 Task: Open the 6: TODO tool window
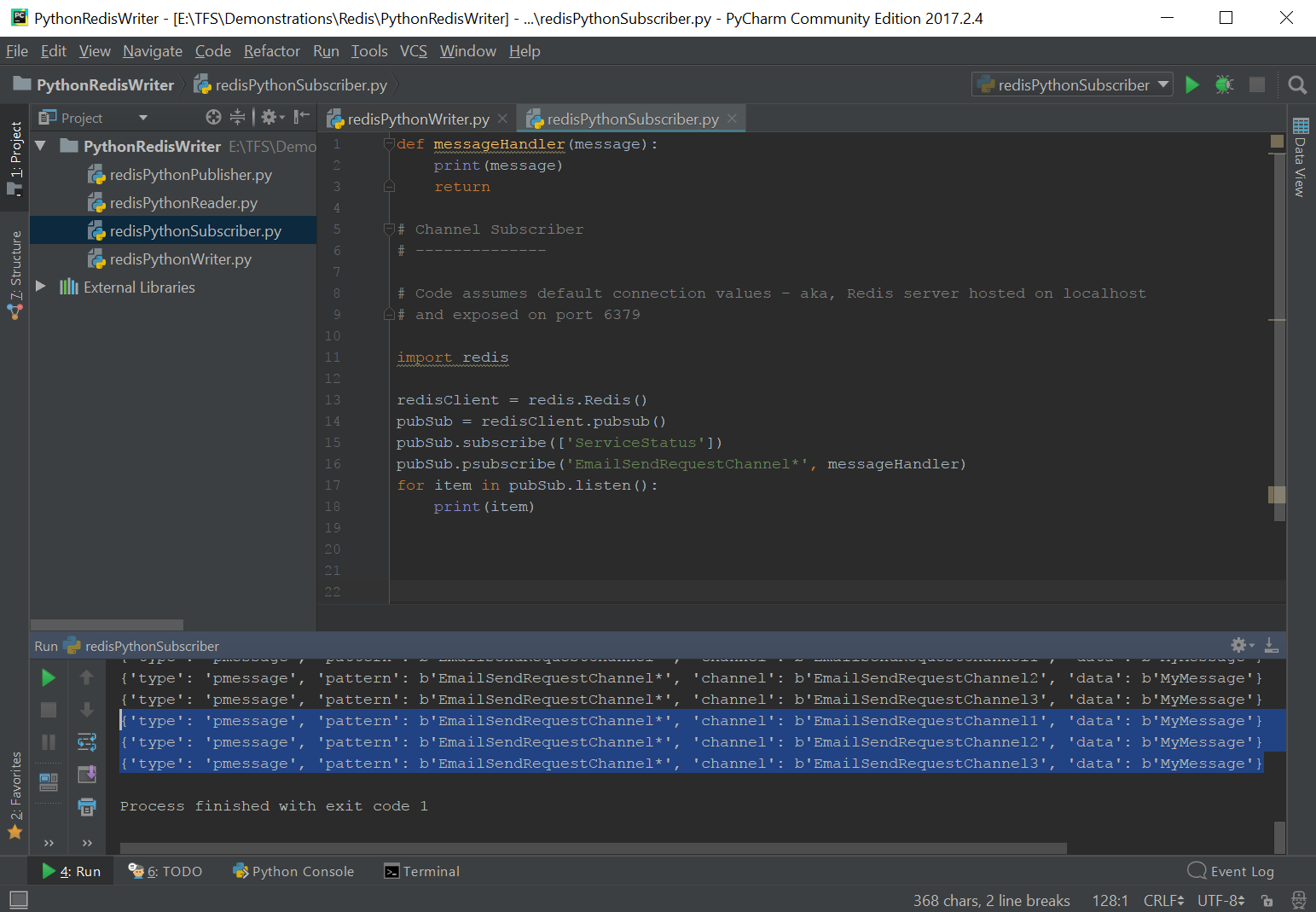(165, 871)
